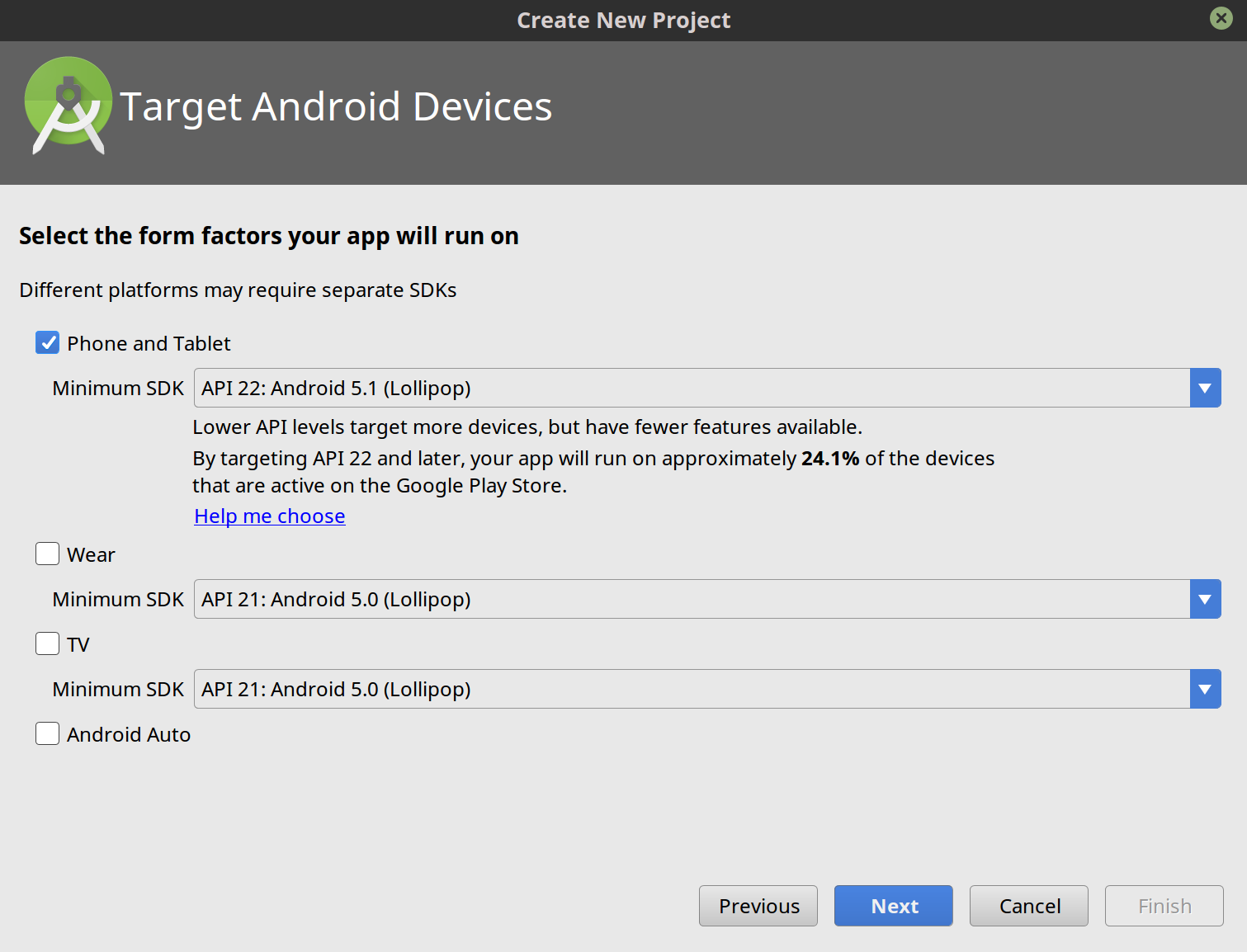
Task: Open the Help me choose link
Action: (270, 516)
